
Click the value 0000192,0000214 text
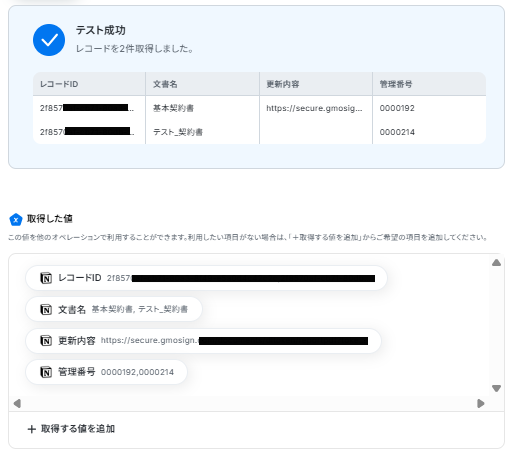tap(137, 372)
